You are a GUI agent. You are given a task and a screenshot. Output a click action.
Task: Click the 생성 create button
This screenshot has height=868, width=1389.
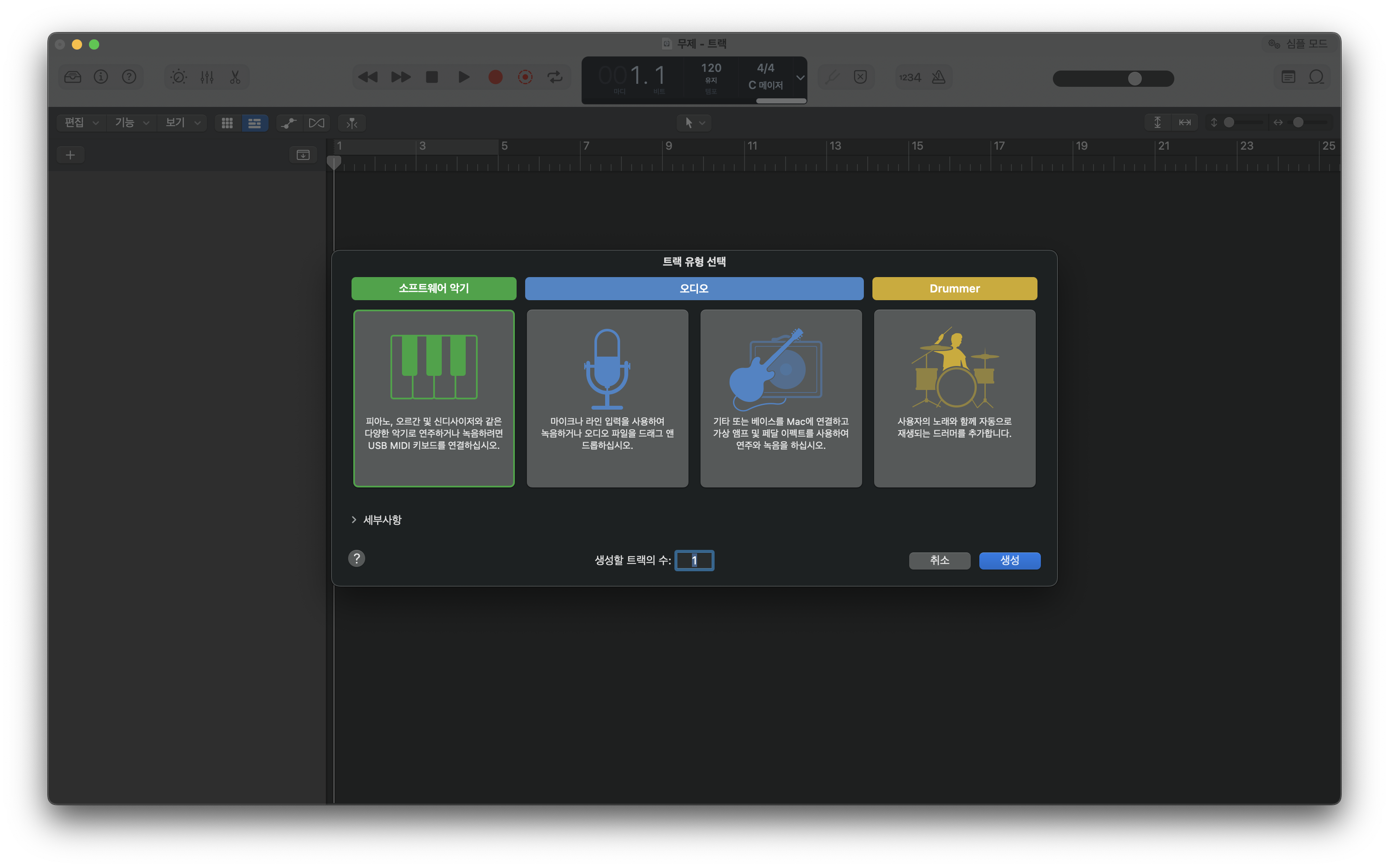(1009, 560)
